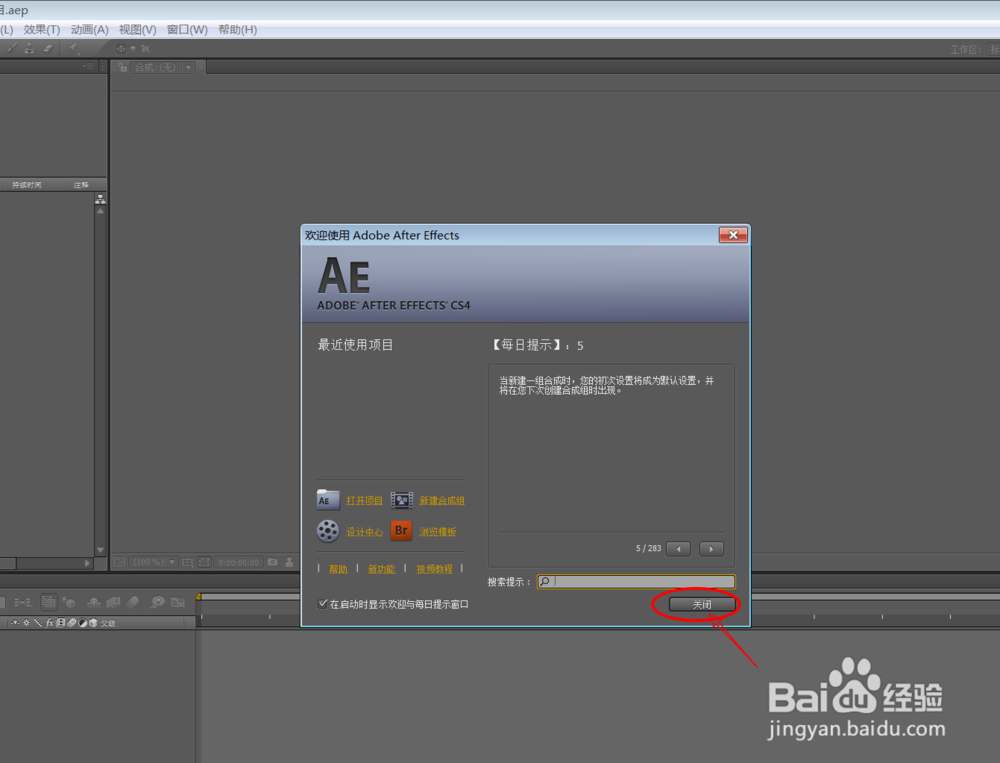Click the 浏览模板 link
The height and width of the screenshot is (763, 1000).
tap(438, 532)
